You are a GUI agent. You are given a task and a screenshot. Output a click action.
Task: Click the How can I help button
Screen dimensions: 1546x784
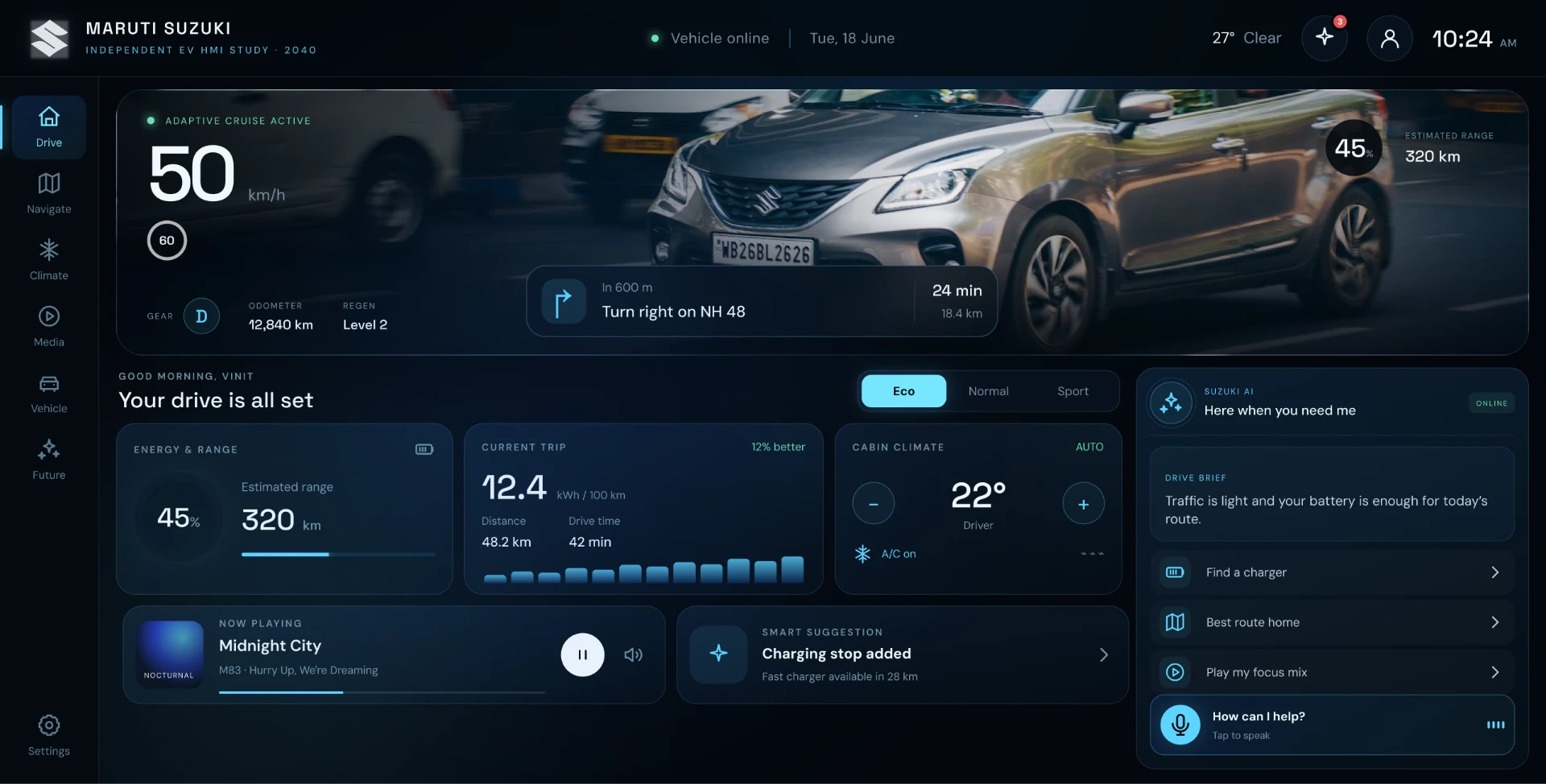[x=1332, y=725]
